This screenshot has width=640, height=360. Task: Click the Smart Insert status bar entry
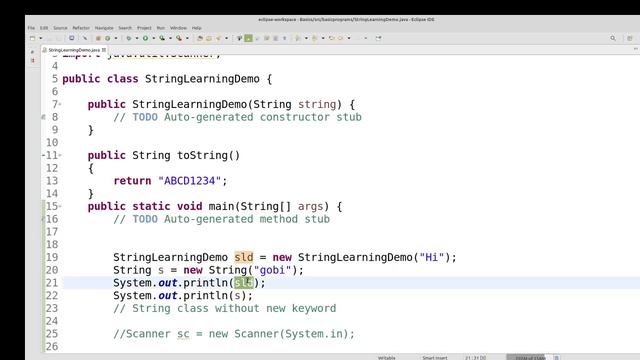[x=435, y=358]
